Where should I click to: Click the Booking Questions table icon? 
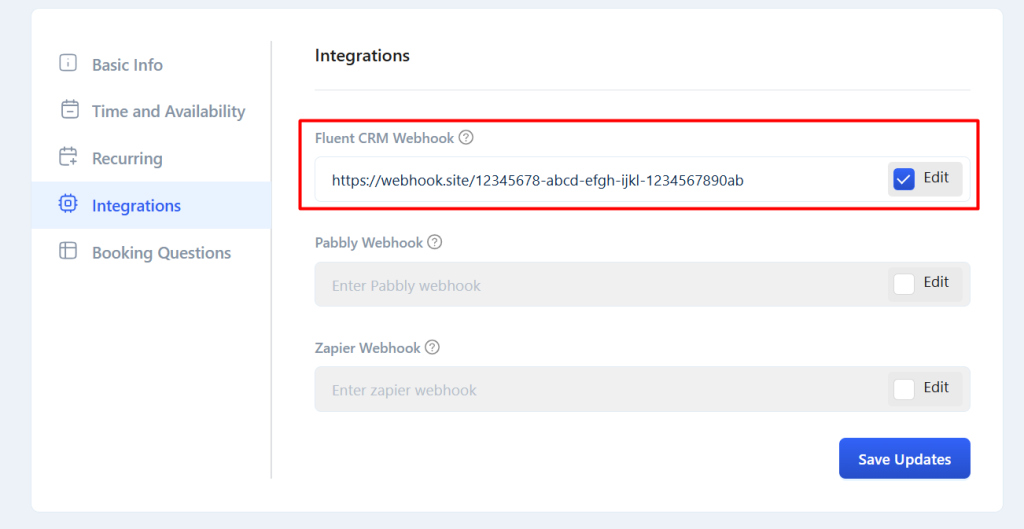68,251
